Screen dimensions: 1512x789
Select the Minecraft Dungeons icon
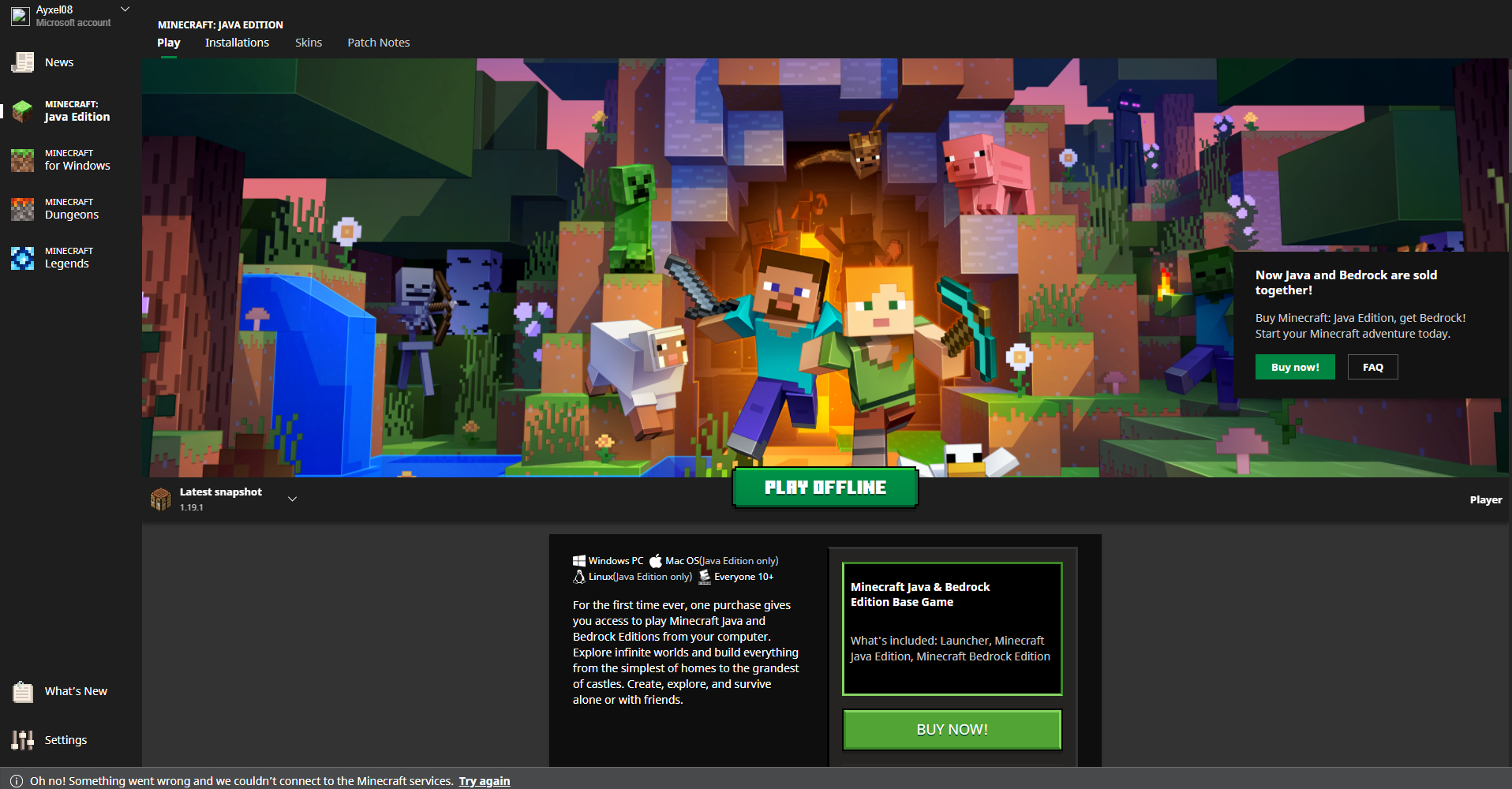[x=22, y=209]
